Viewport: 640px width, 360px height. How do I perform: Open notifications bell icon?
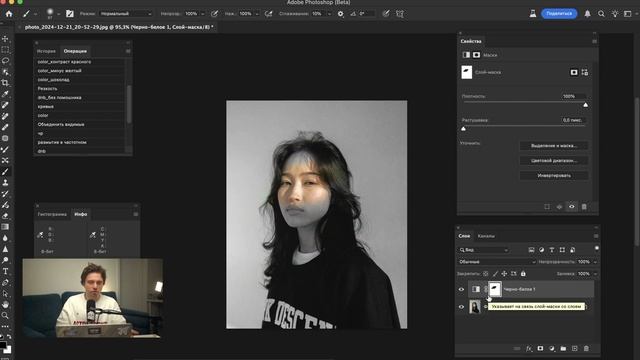[x=587, y=13]
